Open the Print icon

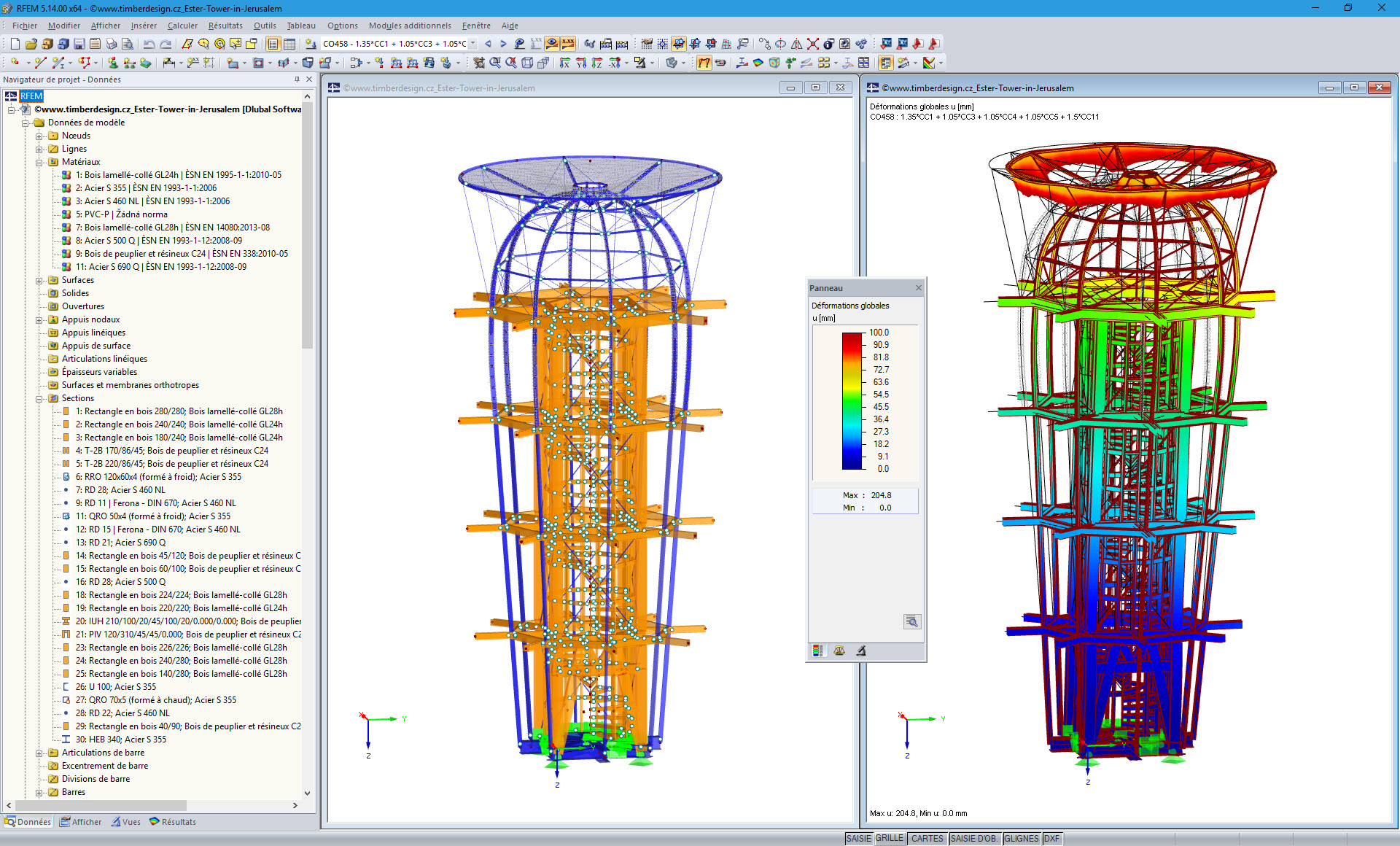pos(109,44)
